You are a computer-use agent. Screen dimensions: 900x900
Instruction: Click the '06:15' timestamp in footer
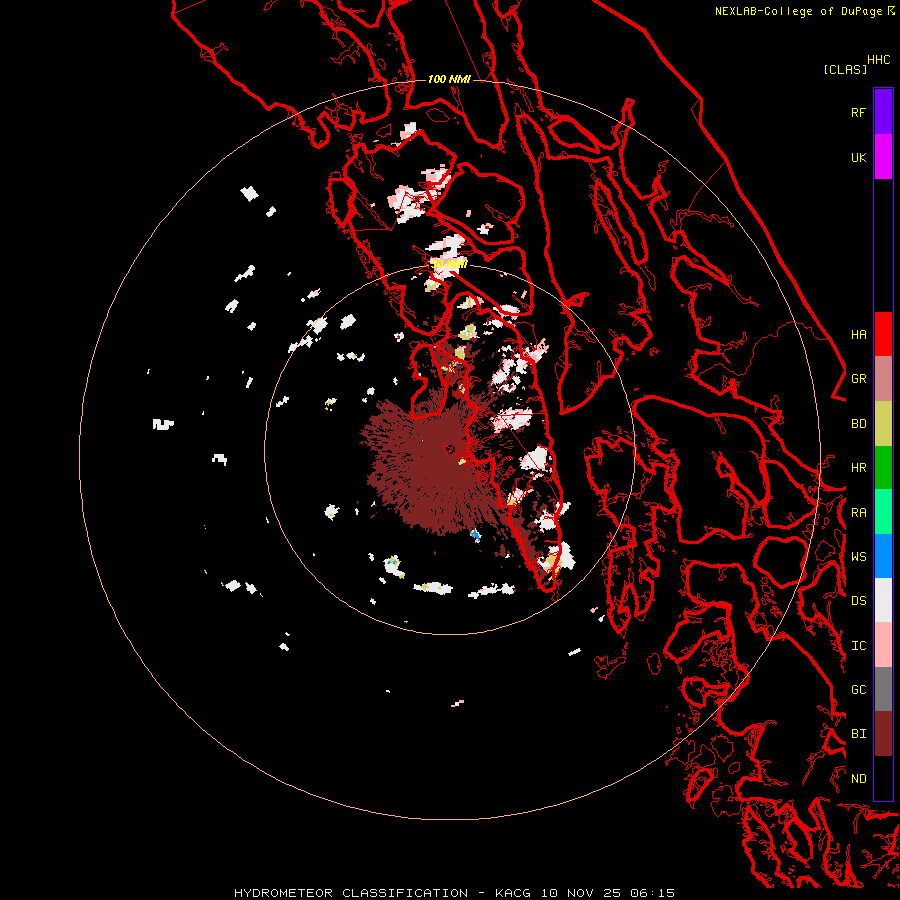[651, 893]
